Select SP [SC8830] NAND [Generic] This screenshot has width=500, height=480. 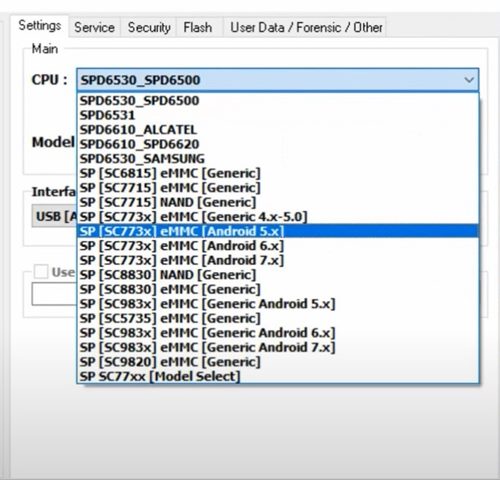point(278,275)
